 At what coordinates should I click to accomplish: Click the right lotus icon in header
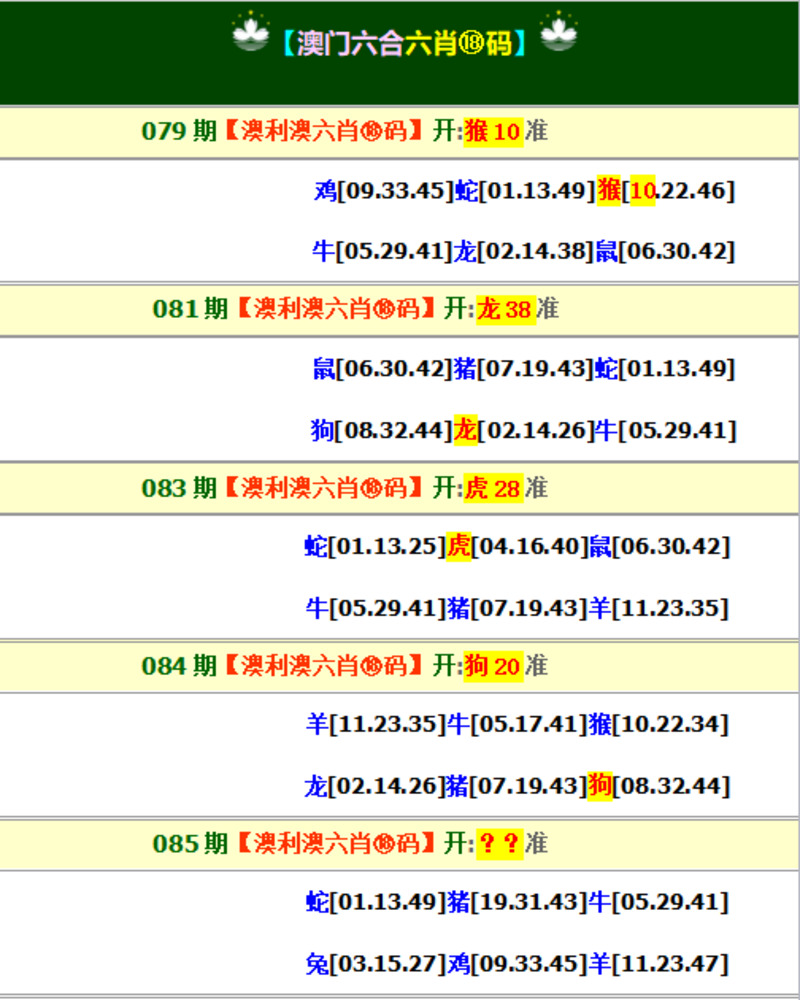(558, 31)
